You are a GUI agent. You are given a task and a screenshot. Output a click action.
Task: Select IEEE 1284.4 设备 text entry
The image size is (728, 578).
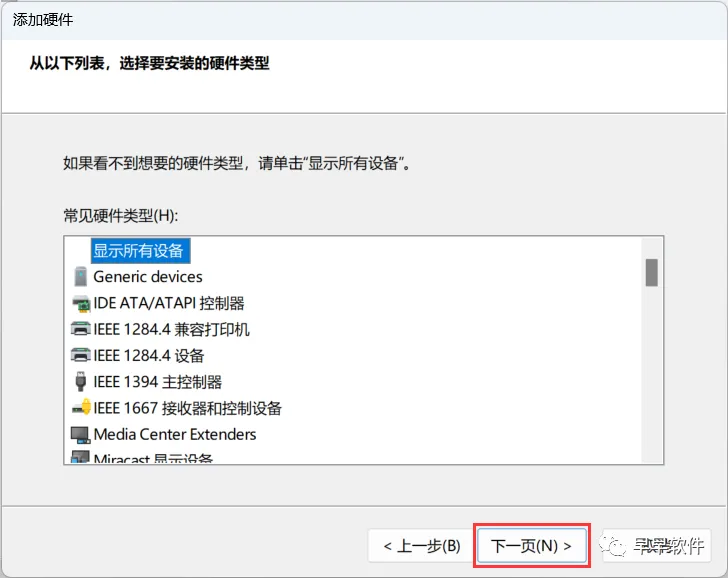[x=149, y=356]
